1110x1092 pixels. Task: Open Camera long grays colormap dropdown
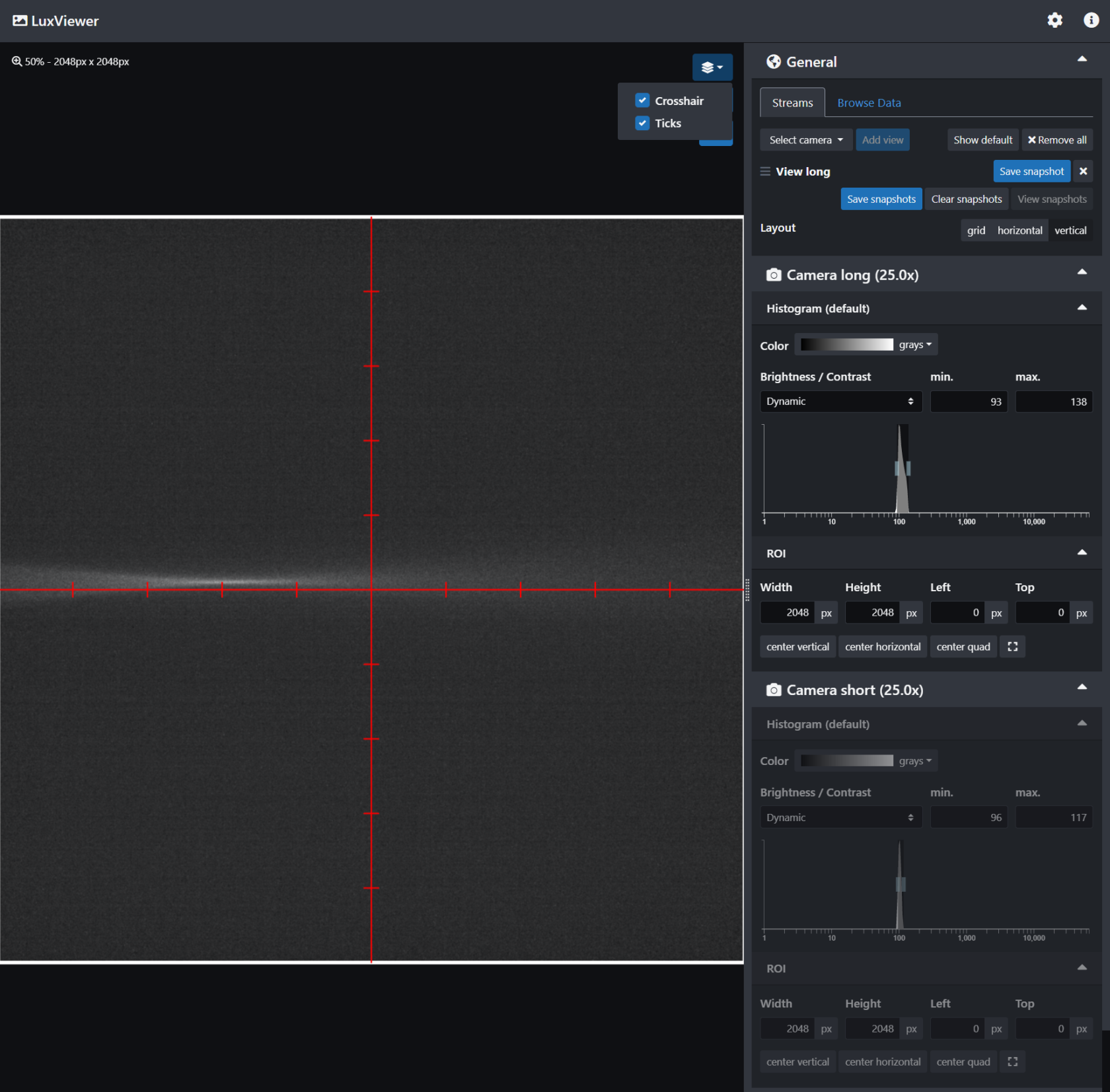point(915,345)
